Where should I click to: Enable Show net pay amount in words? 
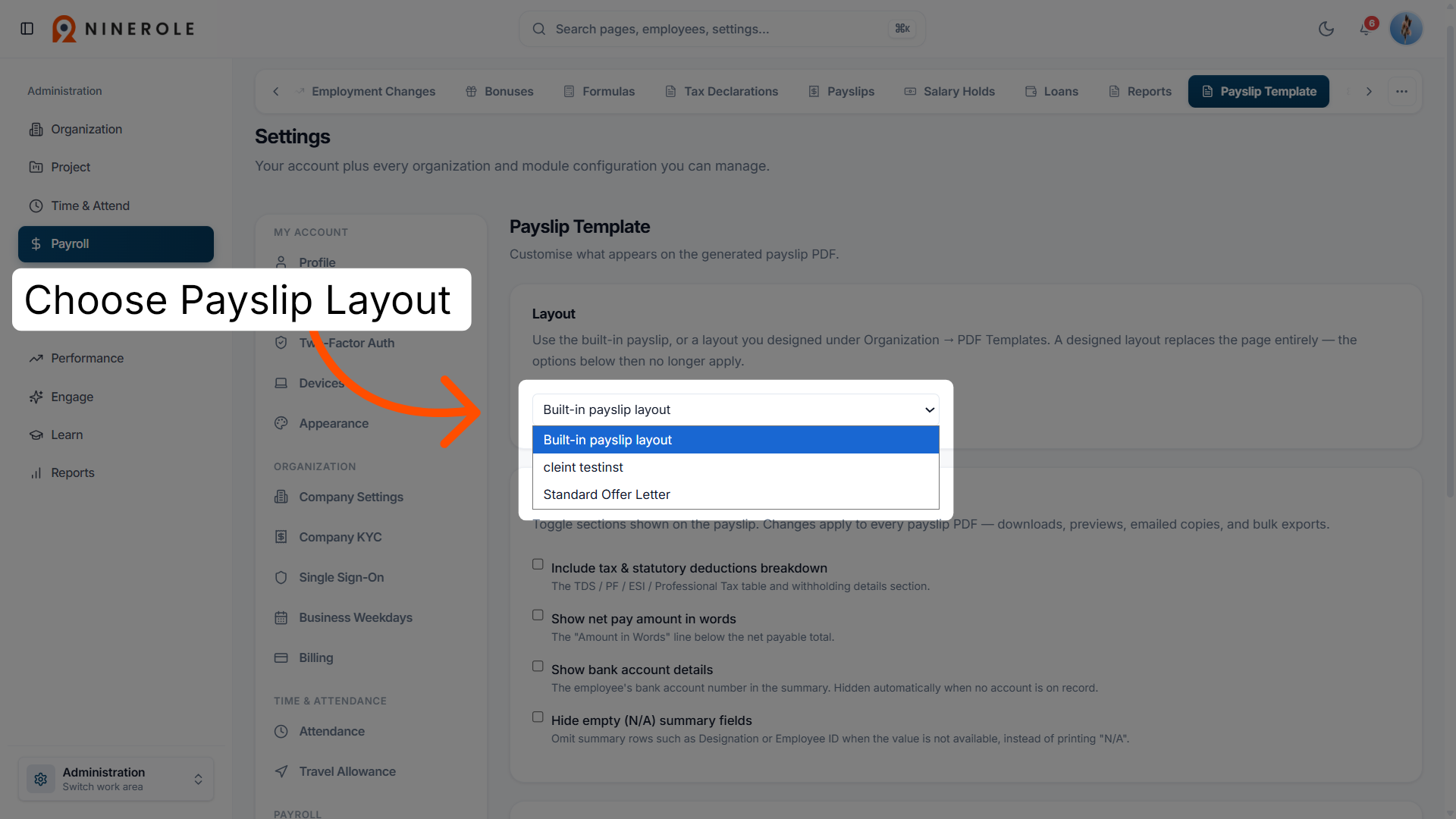pos(538,615)
